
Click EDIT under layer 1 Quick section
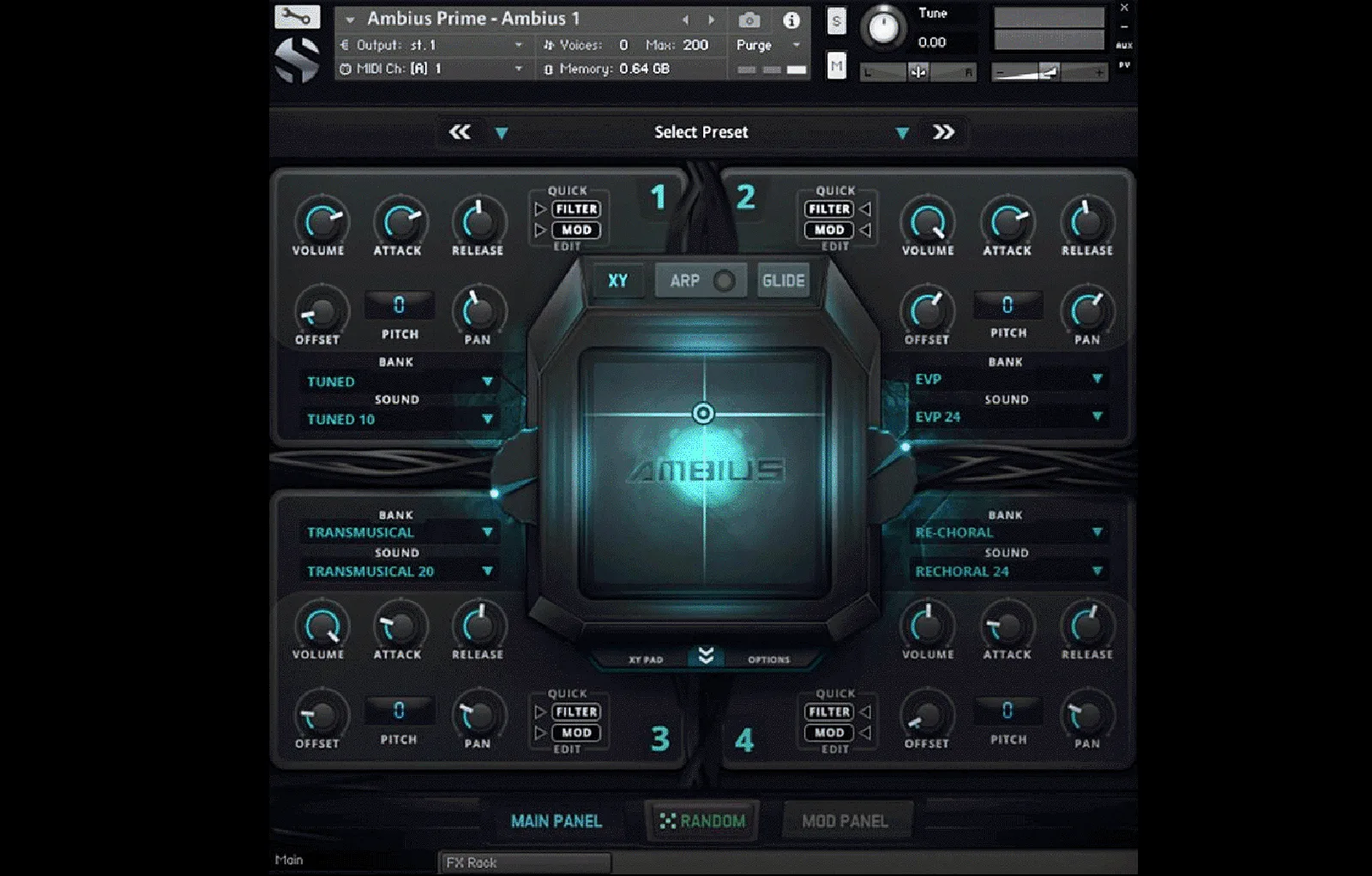coord(567,247)
